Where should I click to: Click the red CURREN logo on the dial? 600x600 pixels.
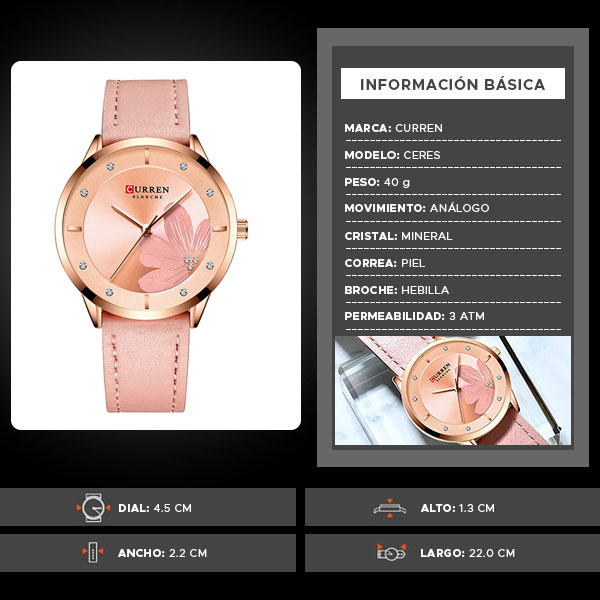coord(147,191)
